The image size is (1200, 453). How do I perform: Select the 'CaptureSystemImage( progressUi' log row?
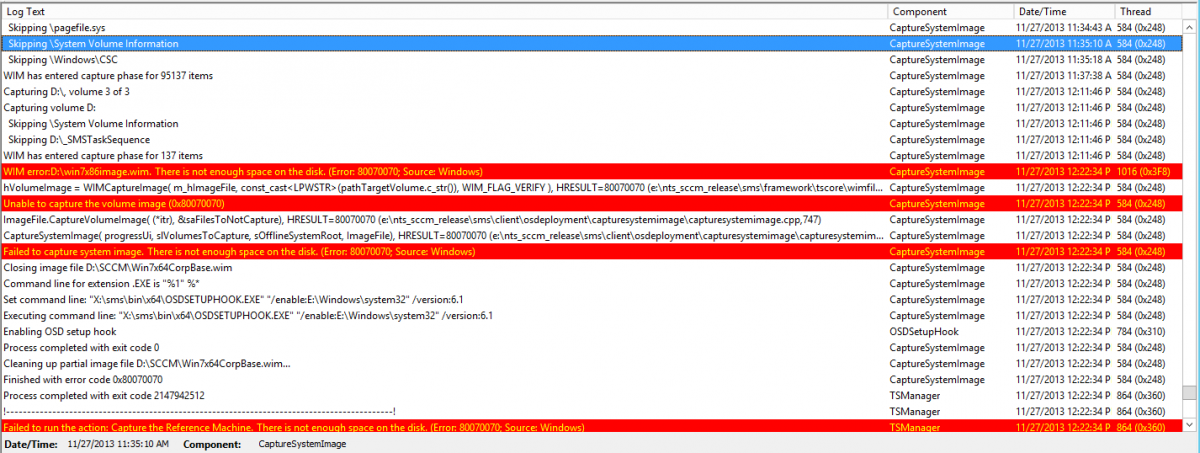coord(592,236)
